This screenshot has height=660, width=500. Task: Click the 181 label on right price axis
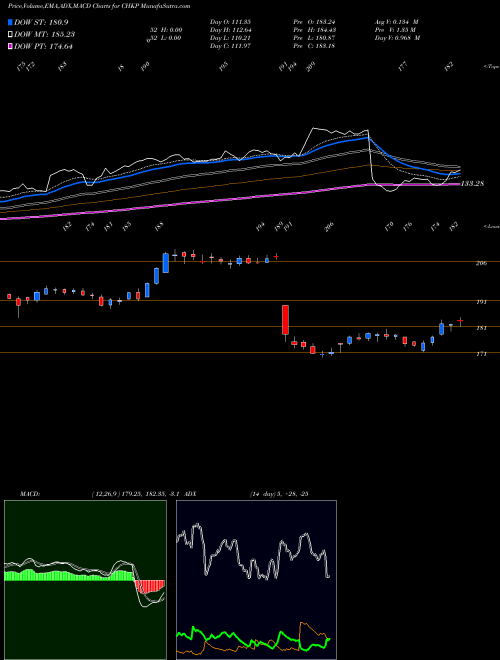pos(481,328)
